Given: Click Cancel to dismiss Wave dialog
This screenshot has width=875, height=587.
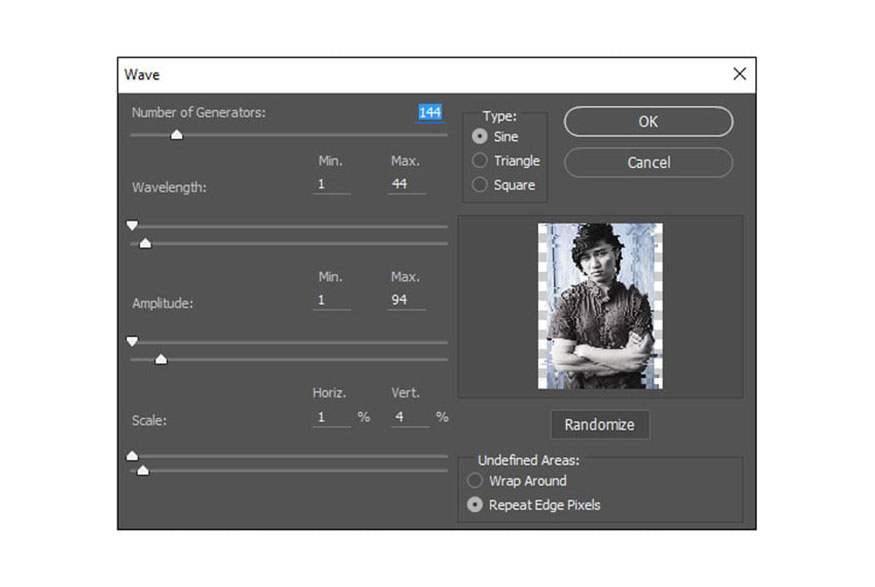Looking at the screenshot, I should tap(648, 162).
